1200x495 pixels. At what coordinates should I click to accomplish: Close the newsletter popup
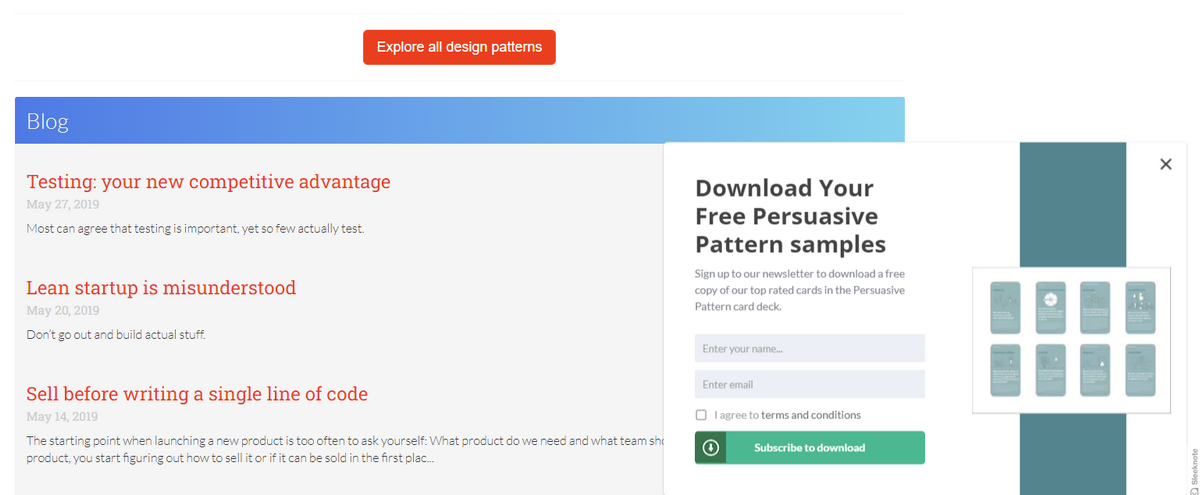pyautogui.click(x=1165, y=164)
